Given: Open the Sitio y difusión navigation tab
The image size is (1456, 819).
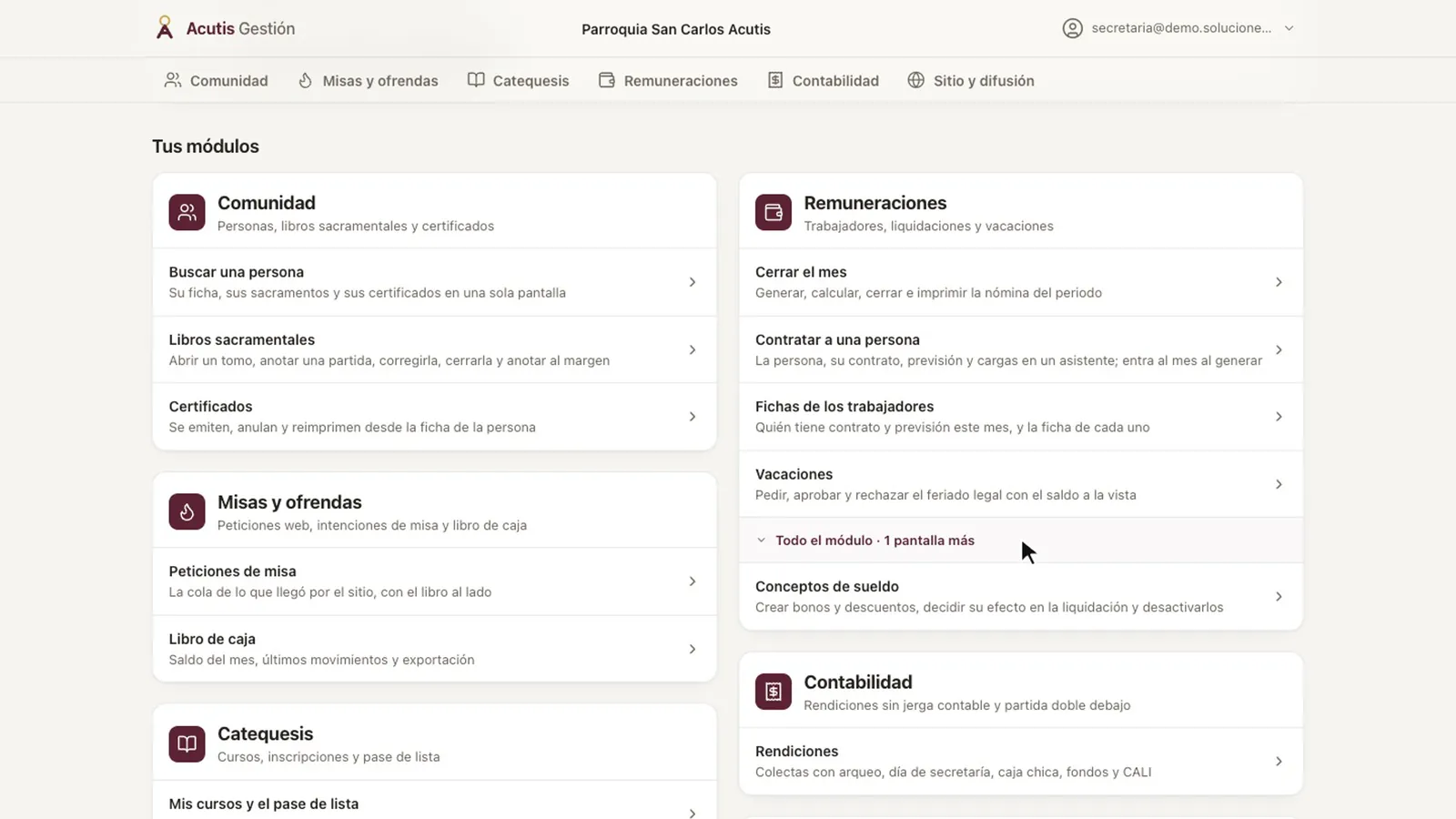Looking at the screenshot, I should tap(970, 80).
